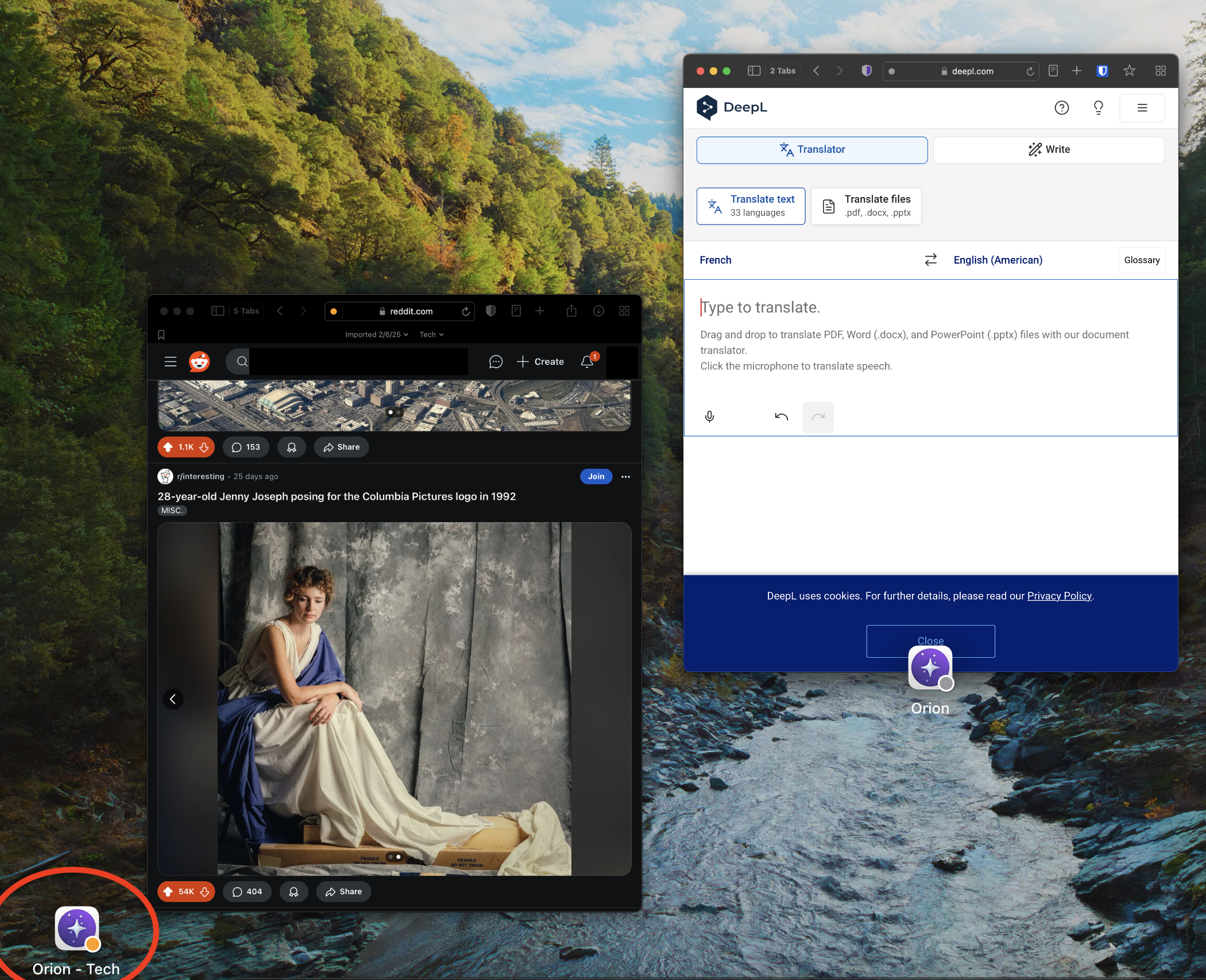Expand the Imported 2/6/25 bookmarks folder
The image size is (1206, 980).
376,334
